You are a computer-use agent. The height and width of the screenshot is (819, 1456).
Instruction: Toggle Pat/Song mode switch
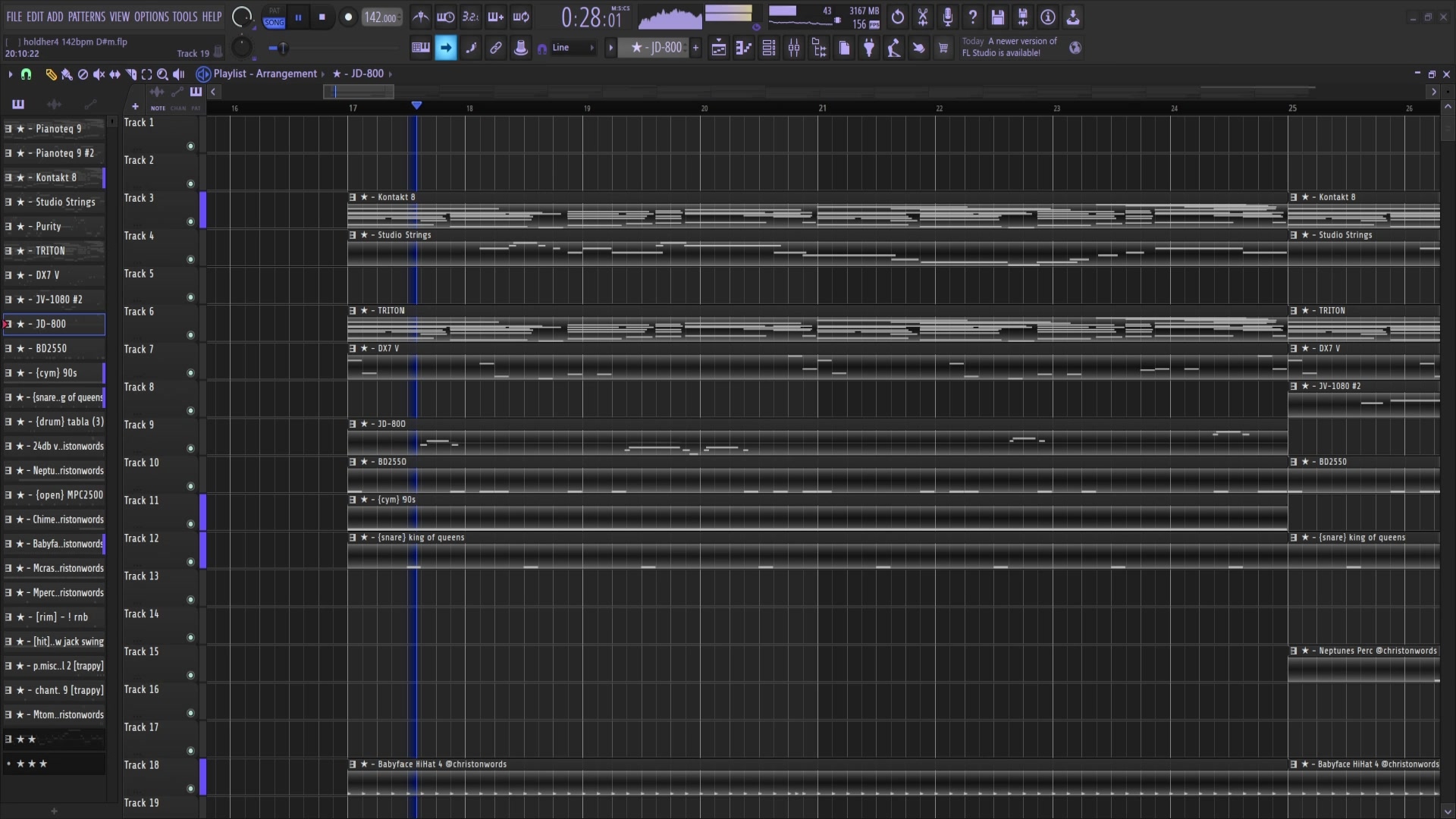(274, 17)
